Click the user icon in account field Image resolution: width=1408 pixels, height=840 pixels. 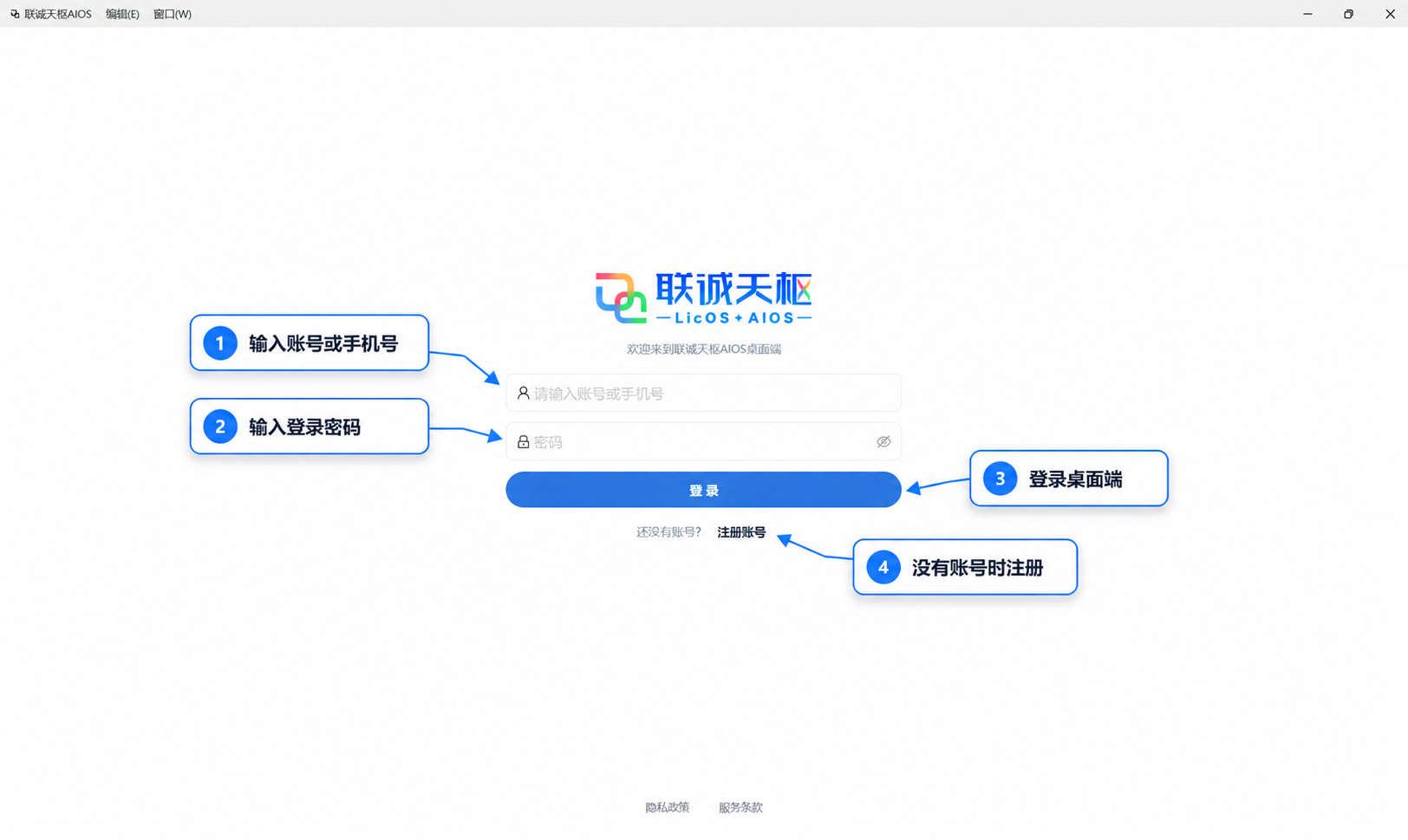pos(523,393)
